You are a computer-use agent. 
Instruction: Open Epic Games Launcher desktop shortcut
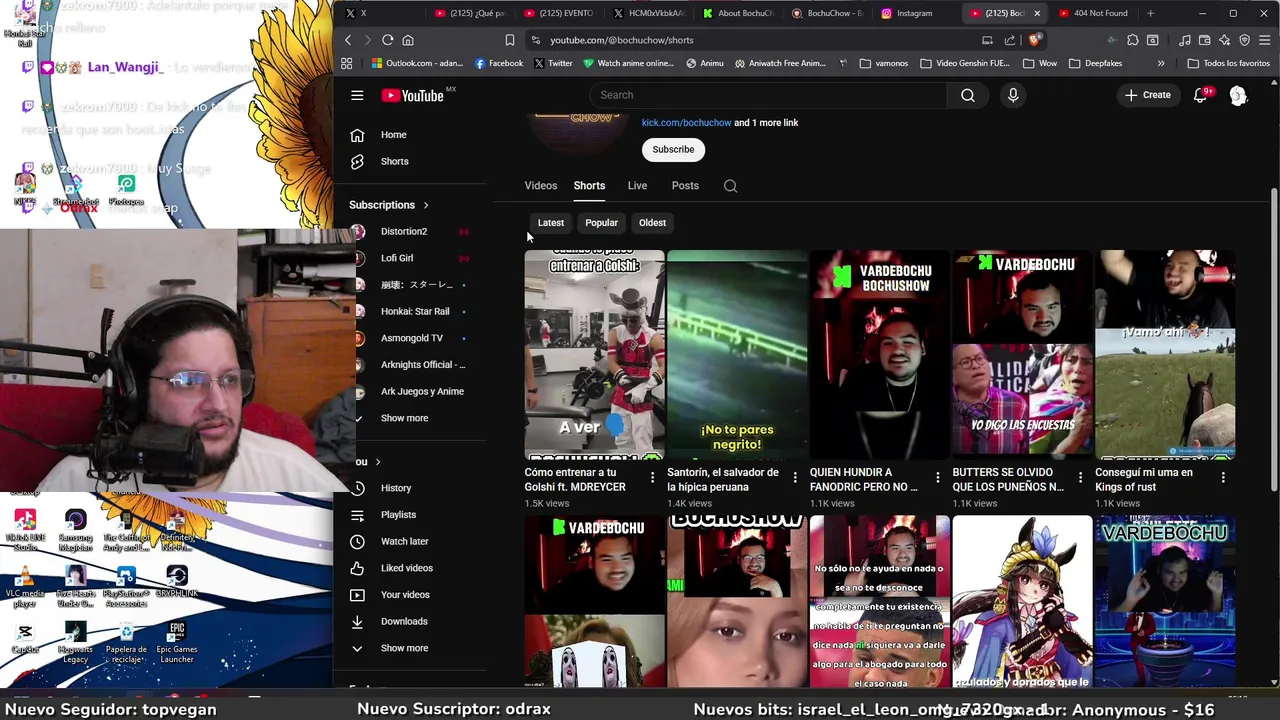coord(177,642)
